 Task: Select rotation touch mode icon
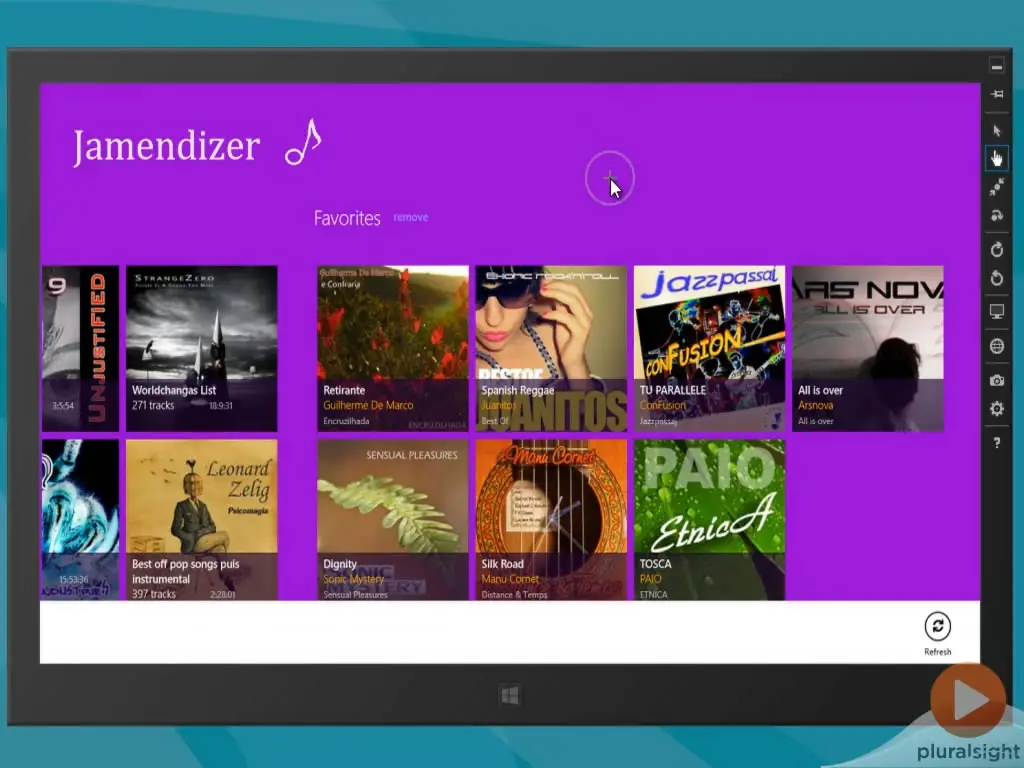click(x=997, y=216)
